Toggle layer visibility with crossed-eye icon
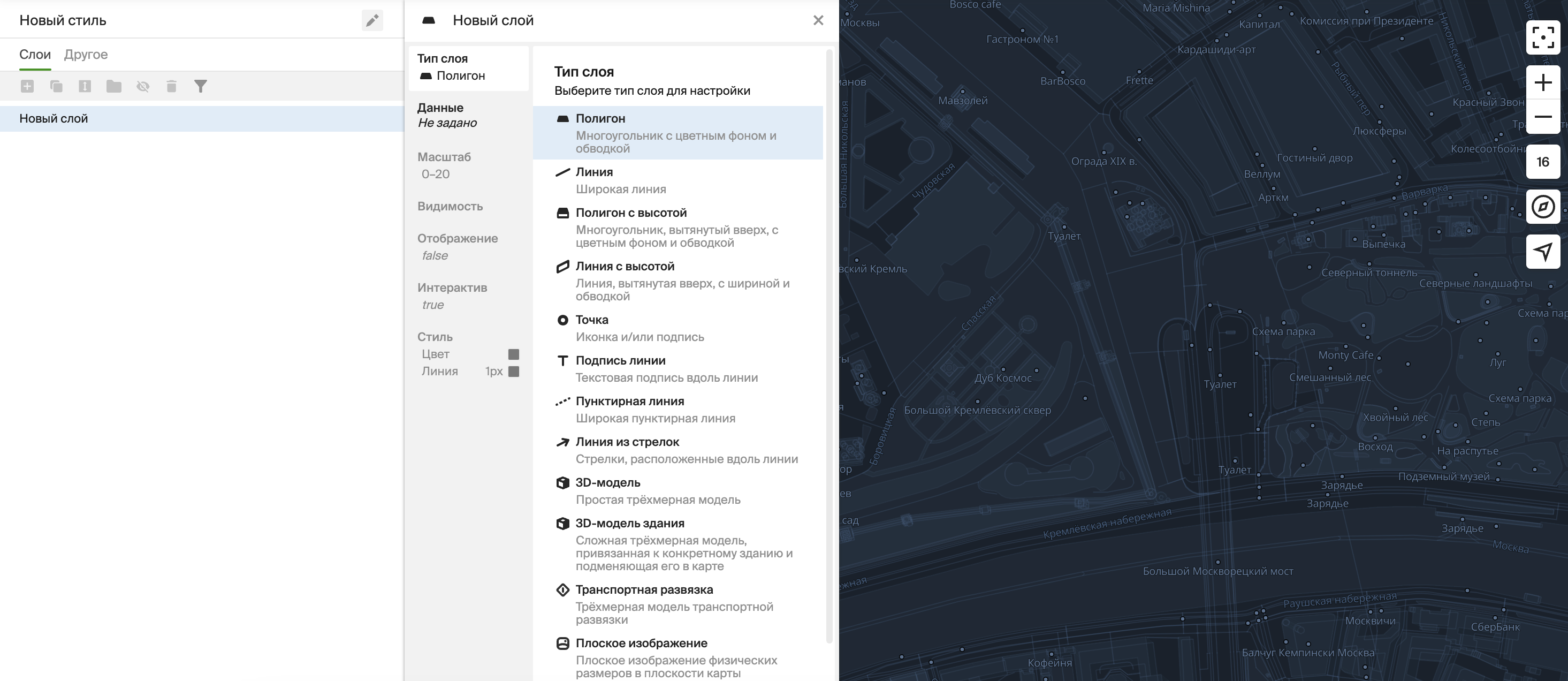Viewport: 1568px width, 681px height. [142, 86]
